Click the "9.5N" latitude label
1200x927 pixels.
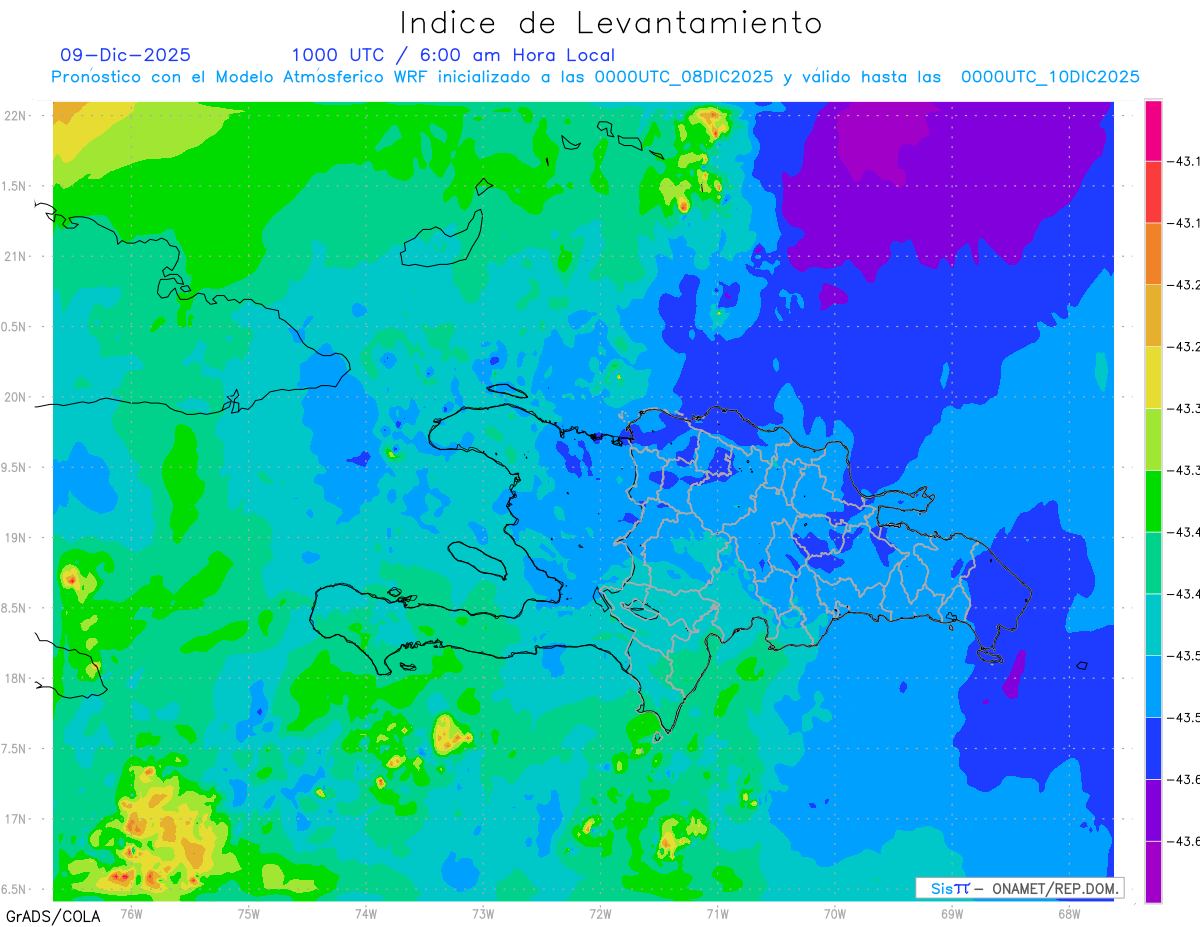coord(15,467)
